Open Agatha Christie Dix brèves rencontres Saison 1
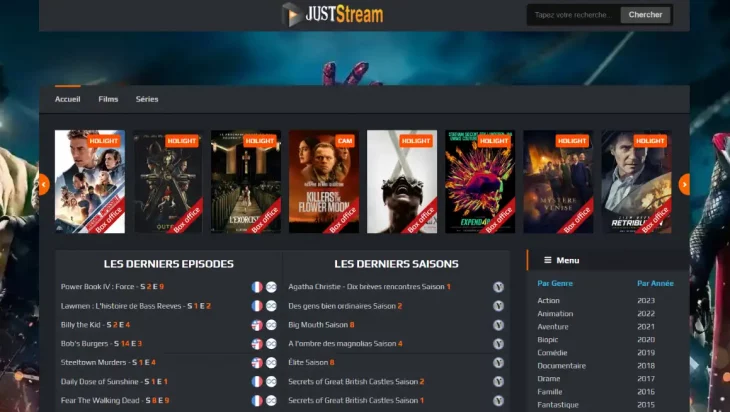 click(369, 287)
